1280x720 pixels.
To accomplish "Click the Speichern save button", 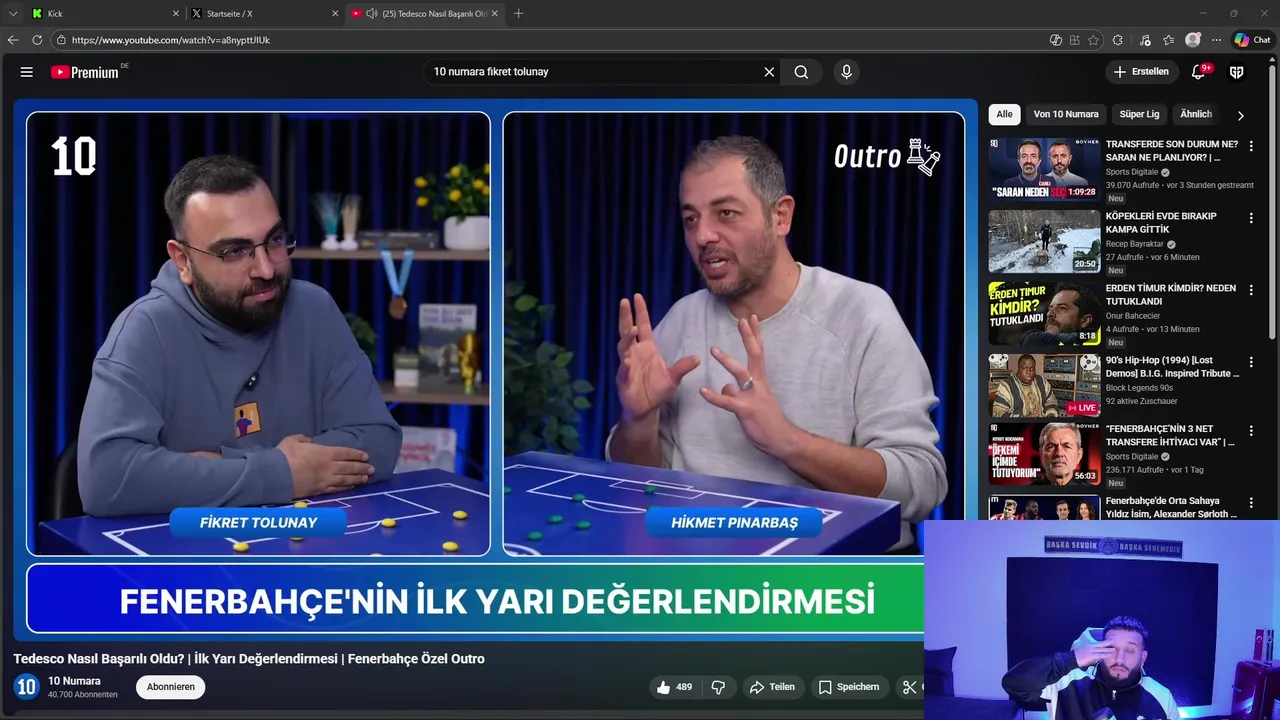I will 849,687.
